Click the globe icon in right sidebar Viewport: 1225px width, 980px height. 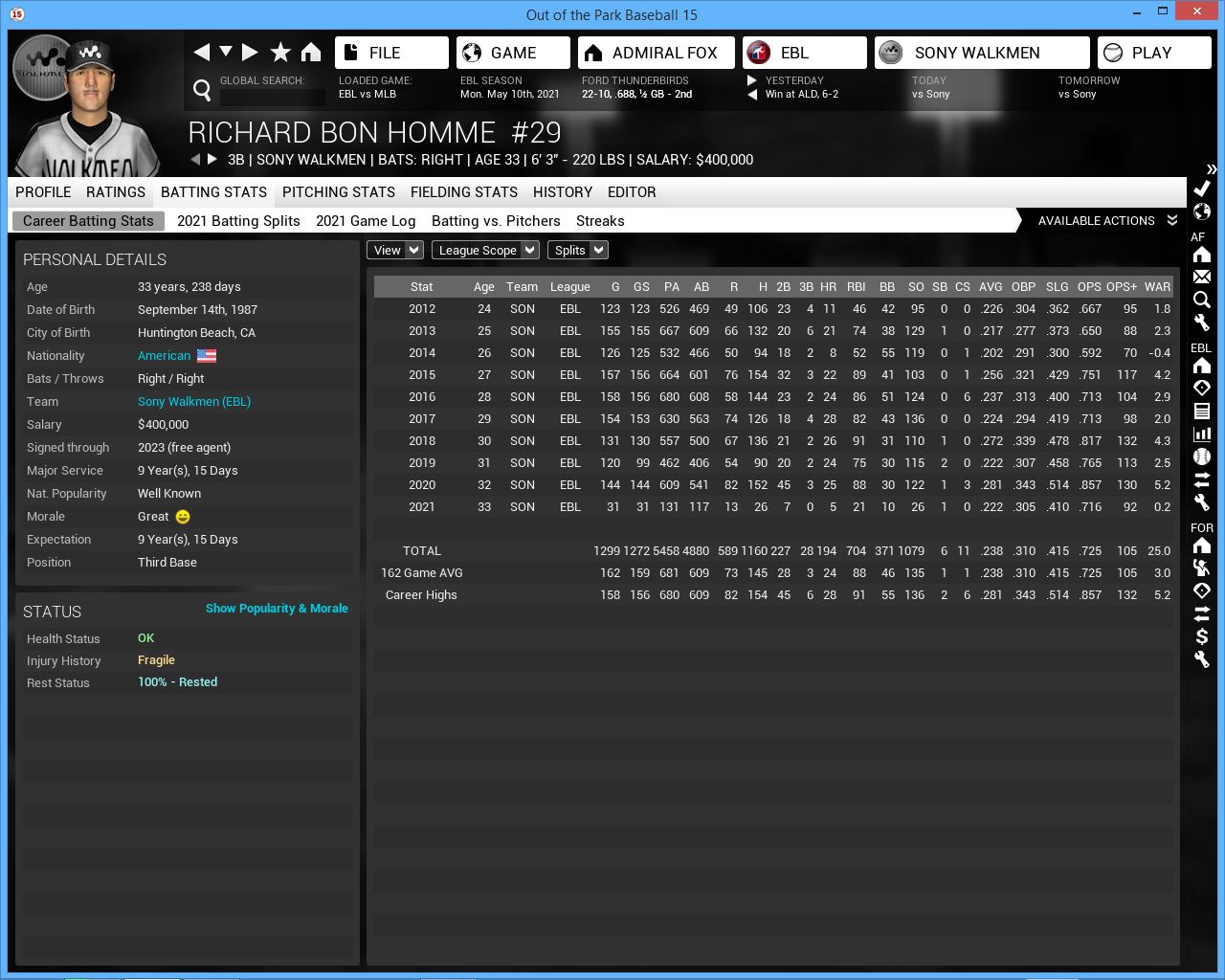(1202, 212)
